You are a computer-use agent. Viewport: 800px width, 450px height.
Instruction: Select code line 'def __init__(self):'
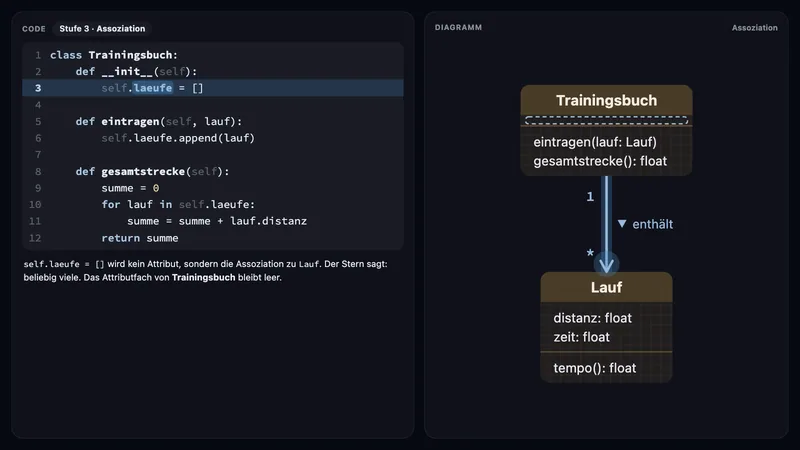point(136,71)
